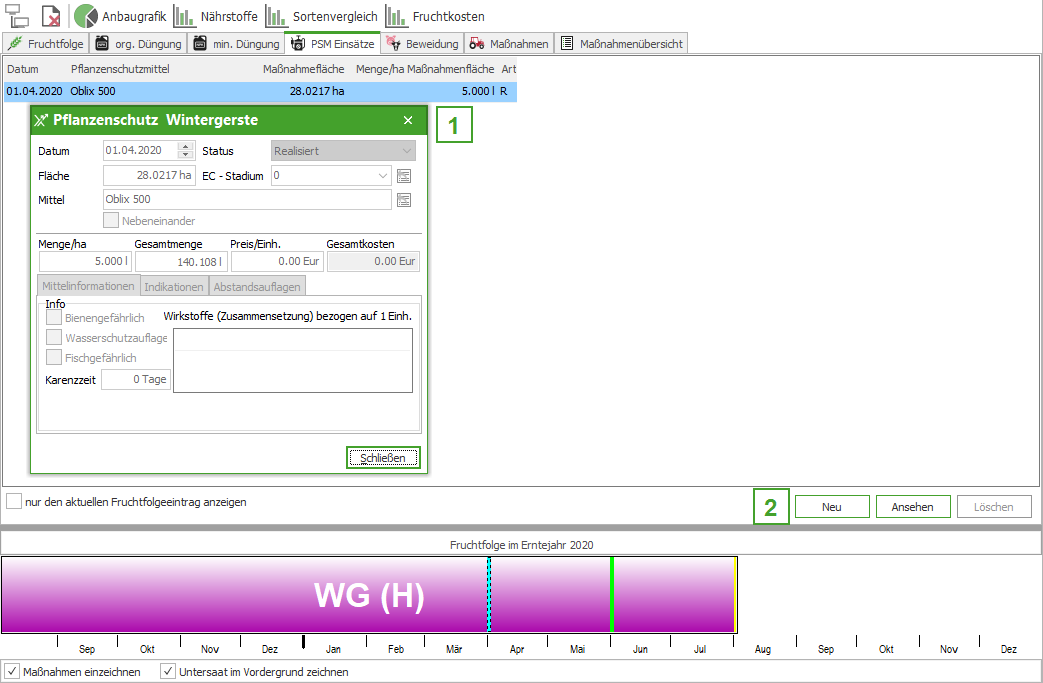This screenshot has height=683, width=1043.
Task: Toggle 'nur den aktuellen Fruchtfolgeeintrag anzeigen'
Action: tap(14, 502)
